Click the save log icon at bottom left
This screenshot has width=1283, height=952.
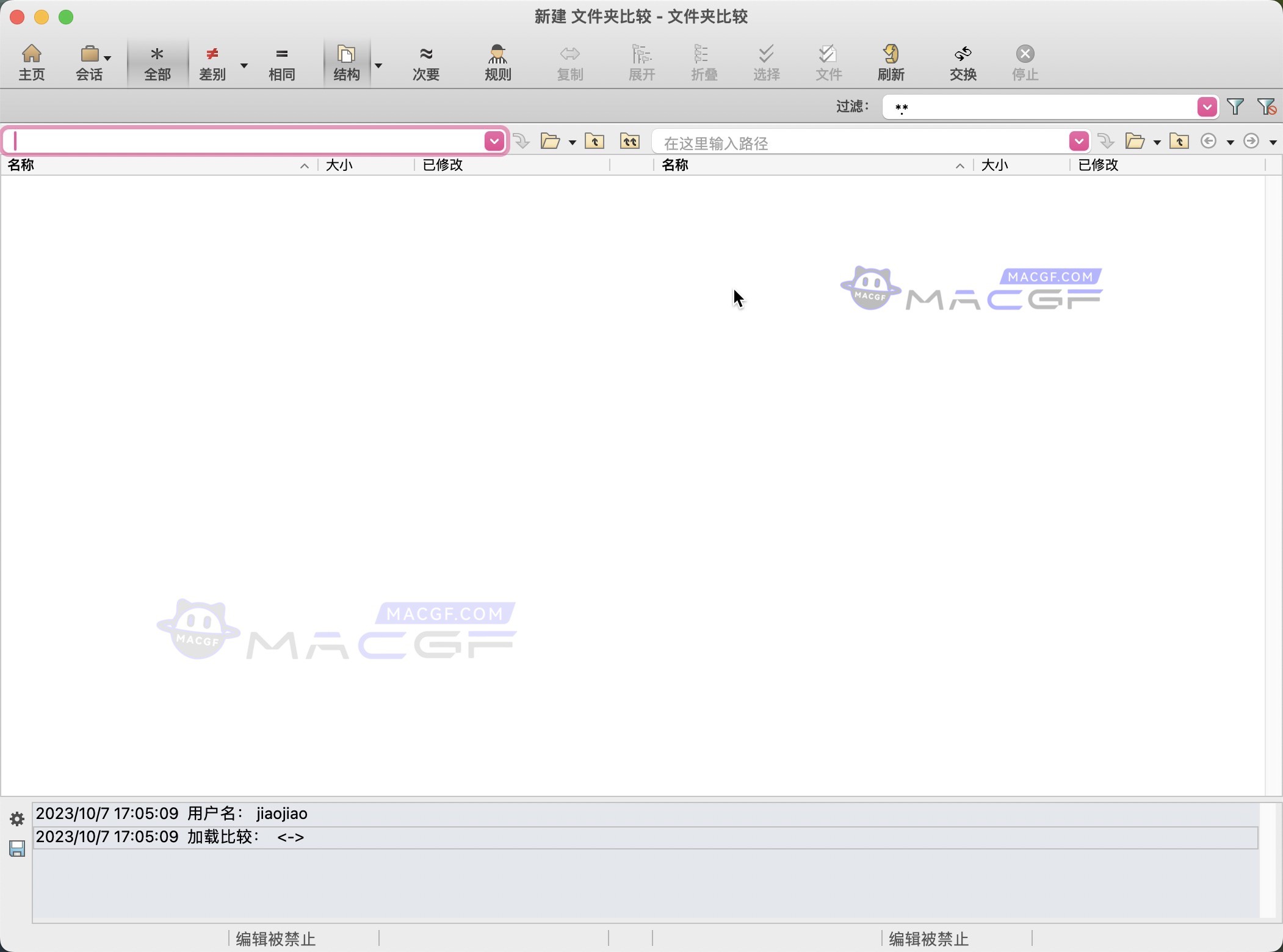click(x=16, y=849)
